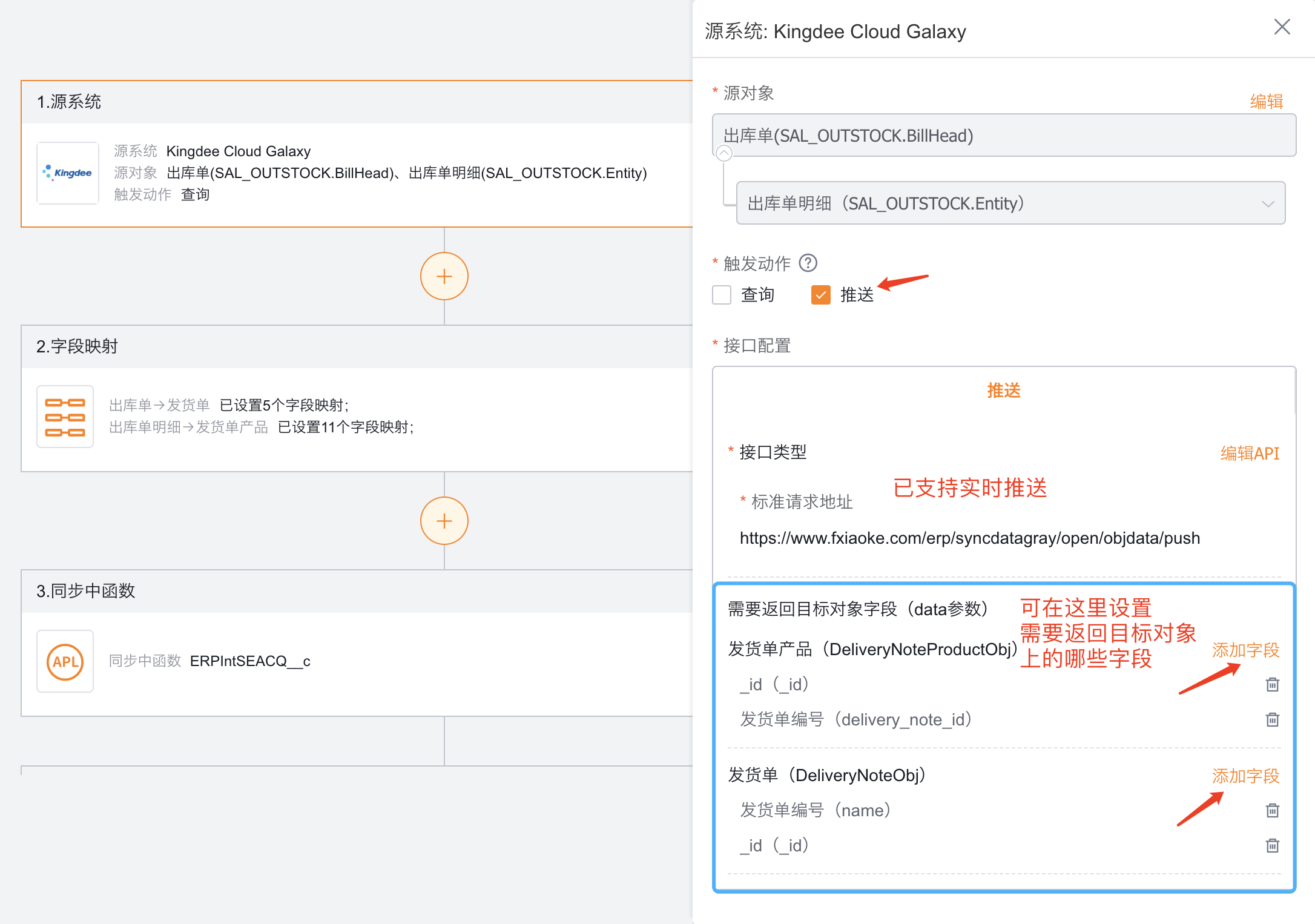Close the source system side panel
The height and width of the screenshot is (924, 1315).
(x=1282, y=27)
